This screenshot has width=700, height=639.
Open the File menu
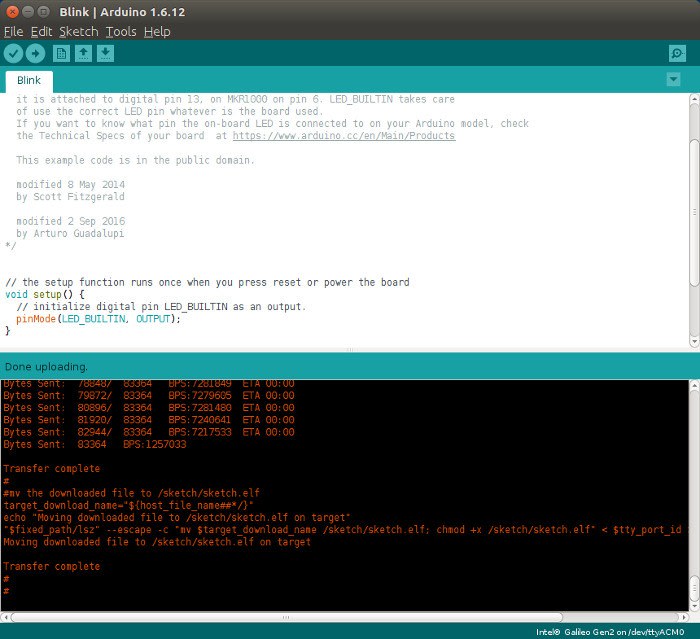(13, 32)
